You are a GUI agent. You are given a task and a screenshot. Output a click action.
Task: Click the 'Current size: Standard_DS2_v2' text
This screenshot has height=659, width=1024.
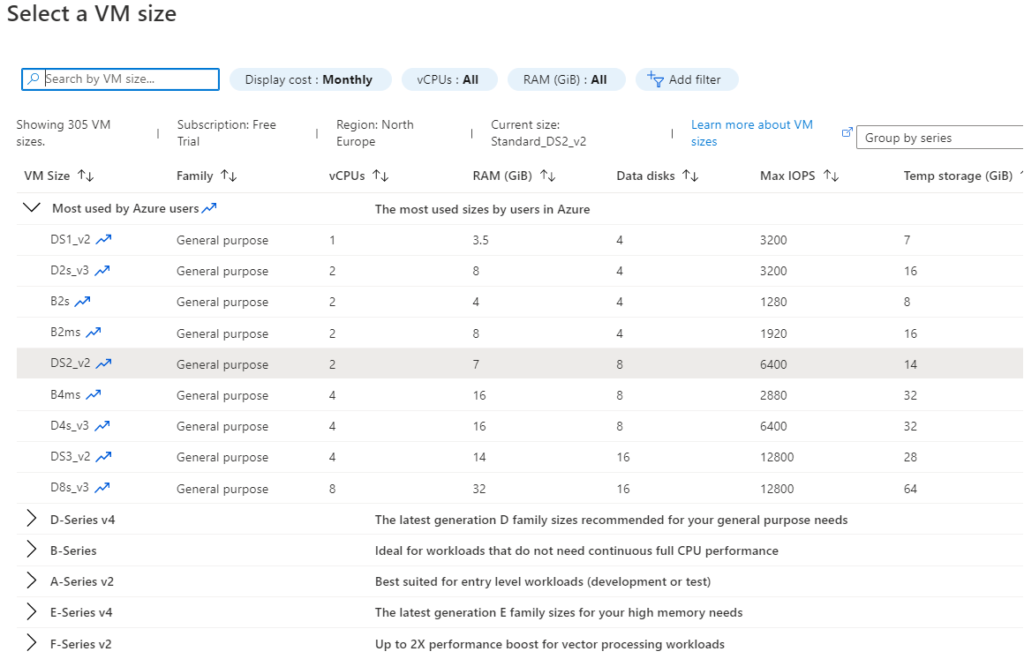click(539, 133)
